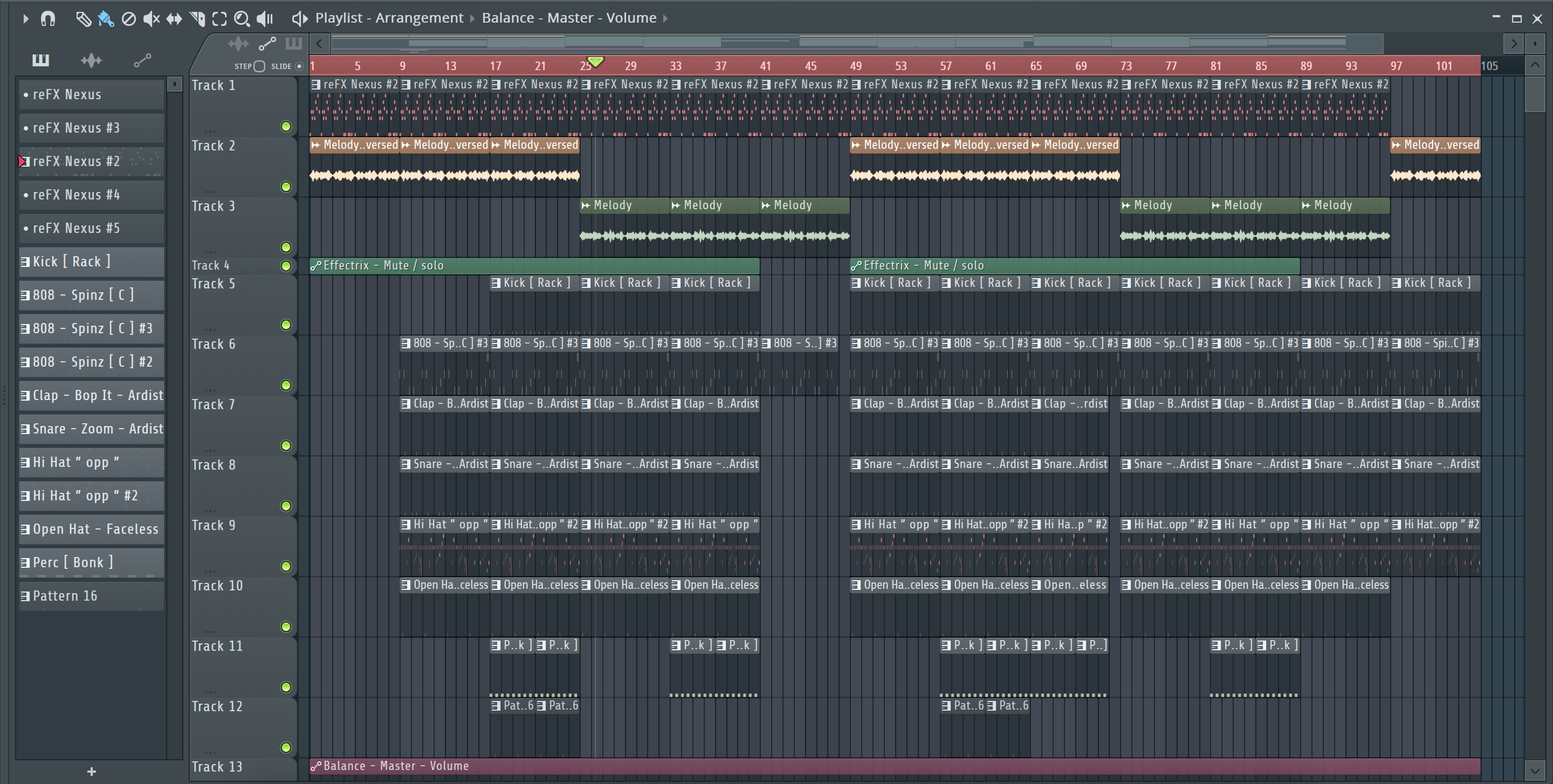Open first Melody..versed clip menu on Track 2
The height and width of the screenshot is (784, 1553).
[316, 145]
